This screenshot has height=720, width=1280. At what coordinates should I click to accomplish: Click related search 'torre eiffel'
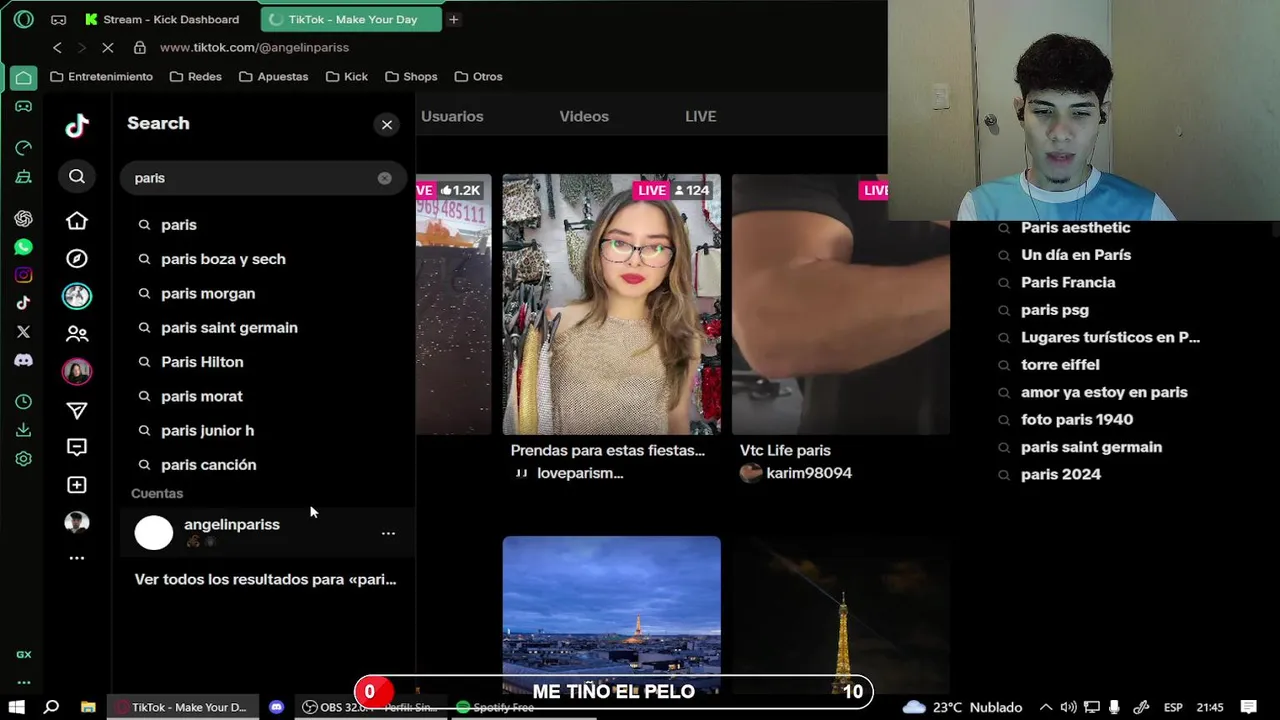[1060, 365]
